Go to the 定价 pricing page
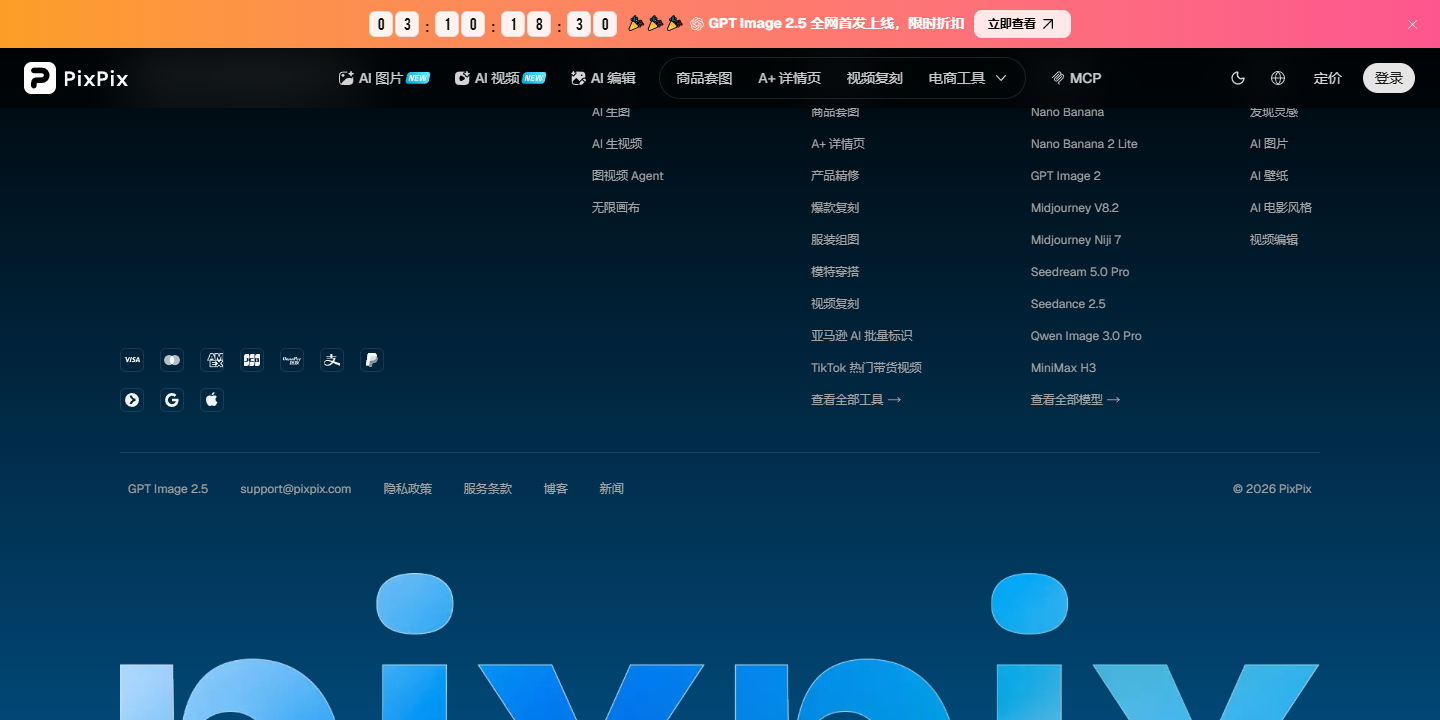1440x720 pixels. click(1327, 78)
